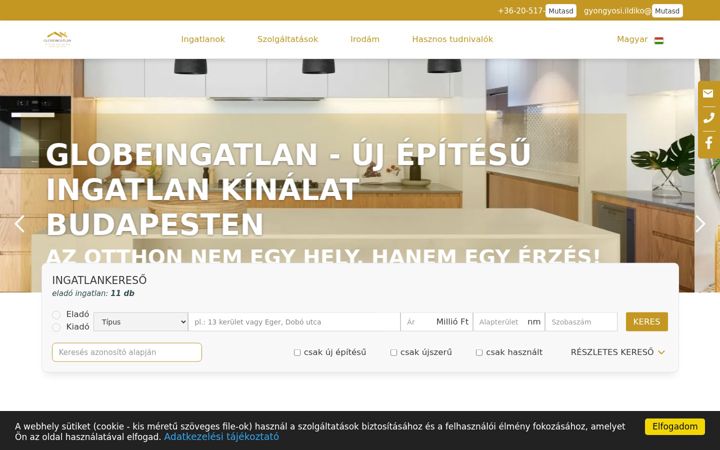Open the Ingatlanok menu
Viewport: 720px width, 450px height.
click(203, 39)
